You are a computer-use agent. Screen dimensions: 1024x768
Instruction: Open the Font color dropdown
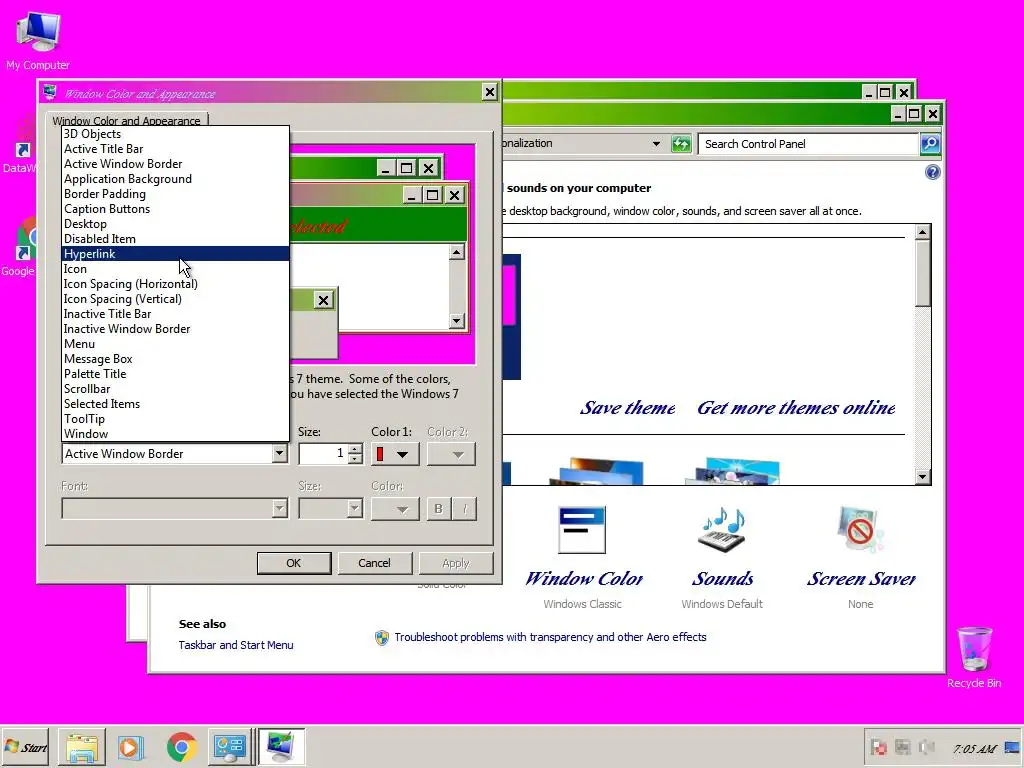coord(394,509)
